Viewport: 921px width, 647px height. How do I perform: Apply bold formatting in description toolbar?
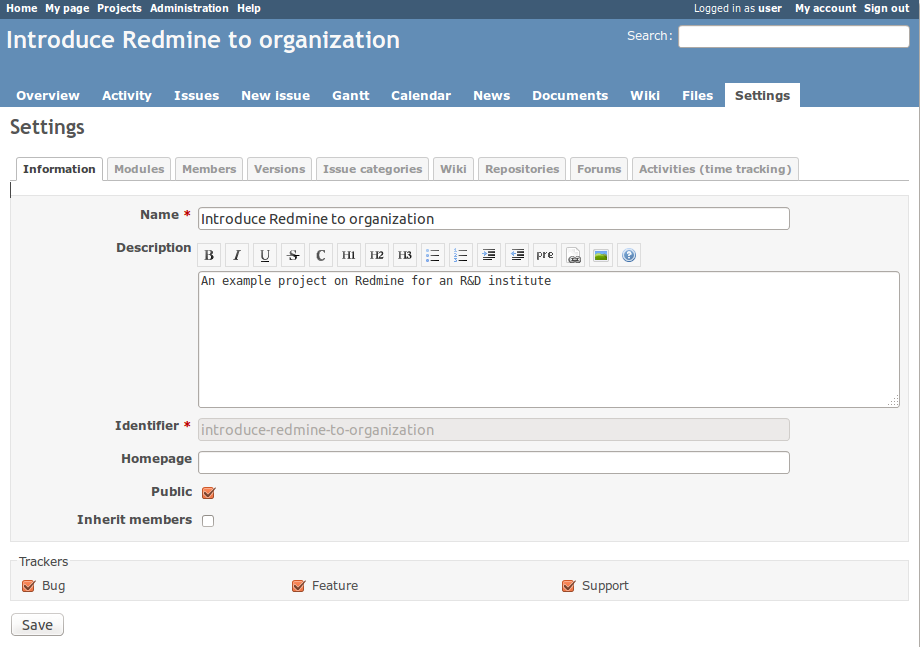pos(209,255)
